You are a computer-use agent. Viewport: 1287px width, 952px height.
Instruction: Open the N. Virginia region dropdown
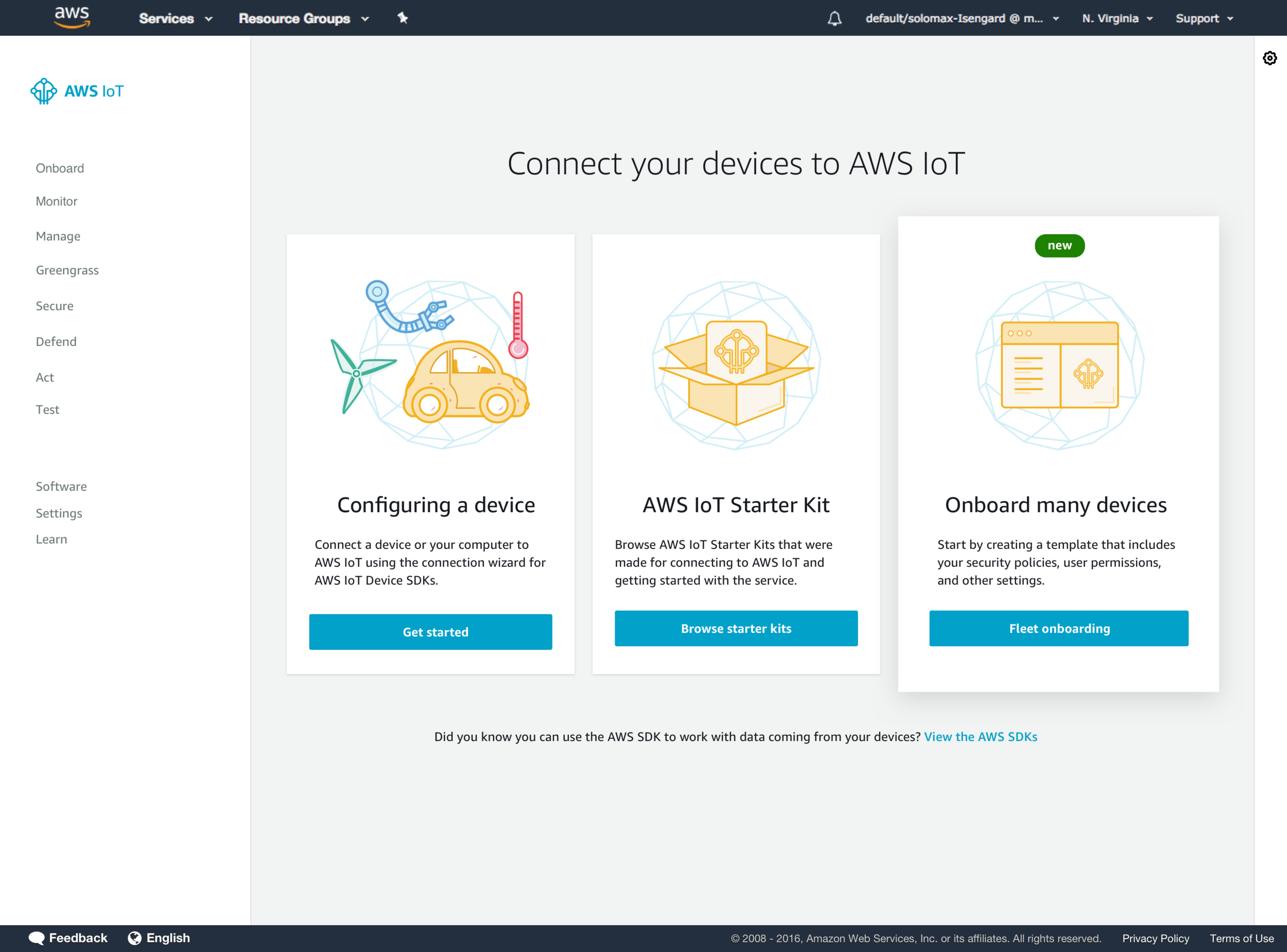tap(1117, 19)
